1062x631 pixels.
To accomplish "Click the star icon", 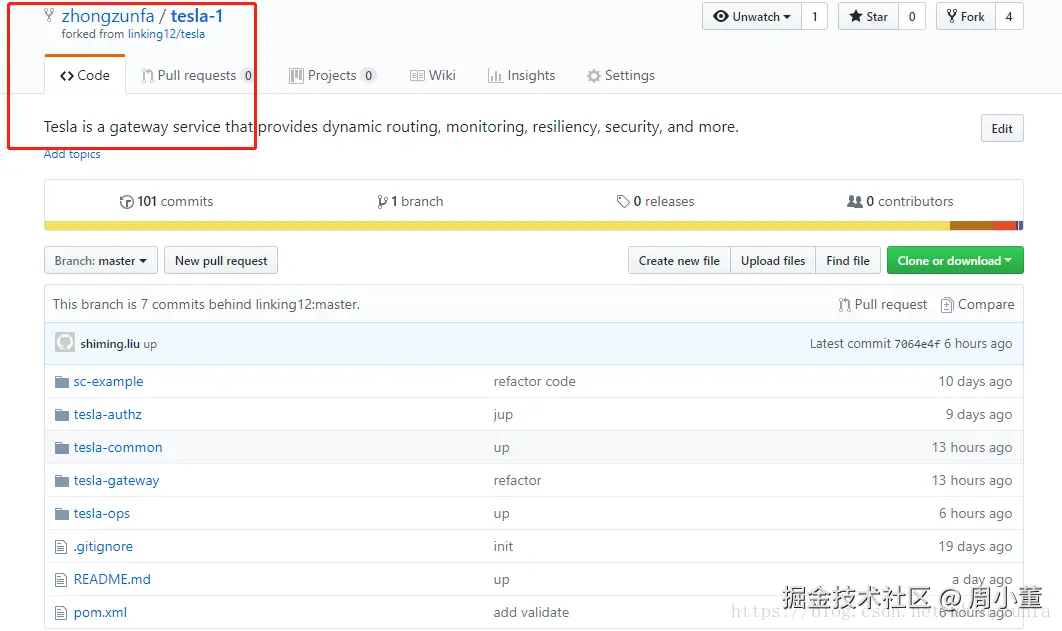I will point(856,16).
